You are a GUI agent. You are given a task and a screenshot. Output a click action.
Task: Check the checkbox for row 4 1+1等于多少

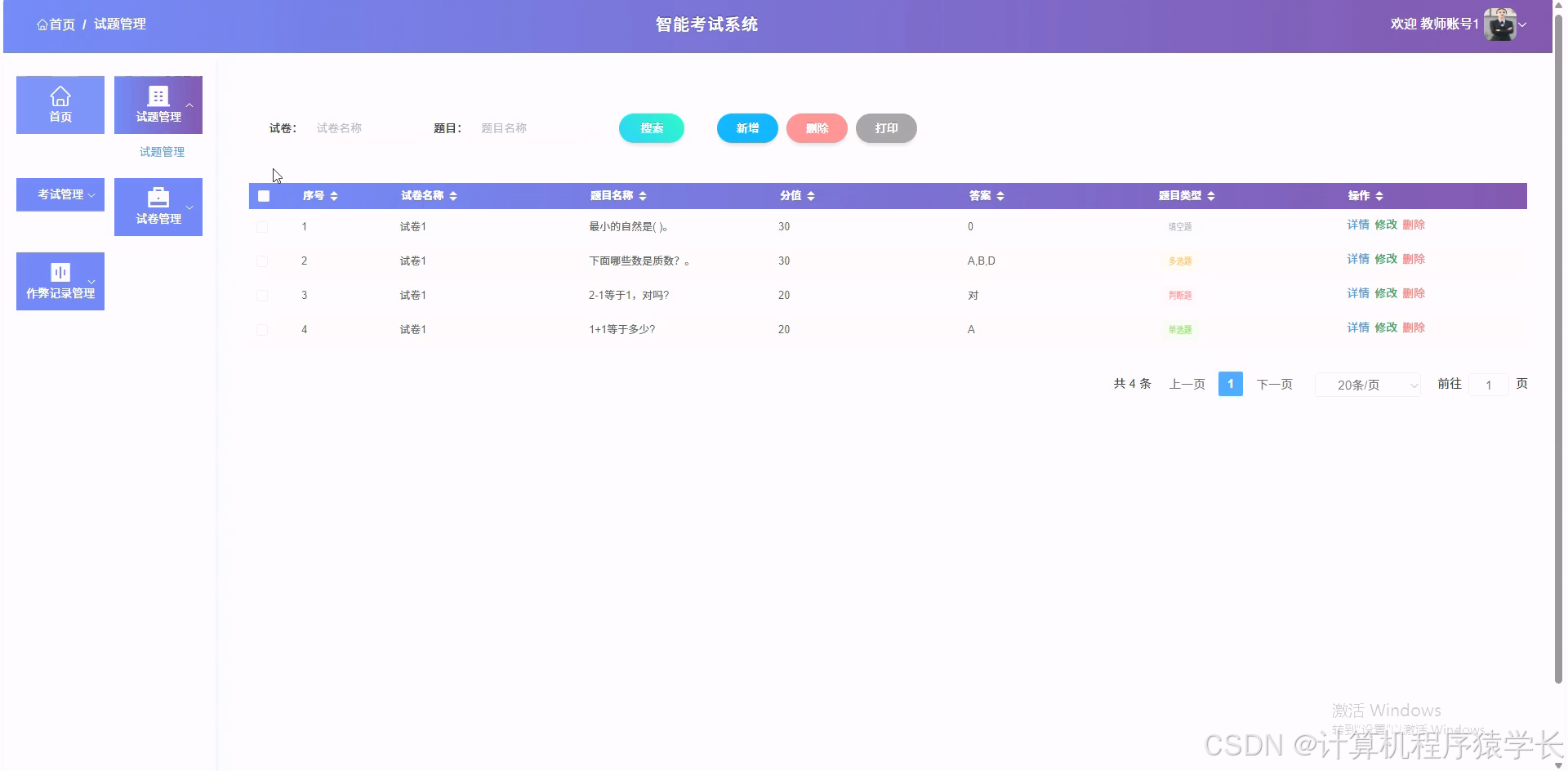[x=262, y=330]
